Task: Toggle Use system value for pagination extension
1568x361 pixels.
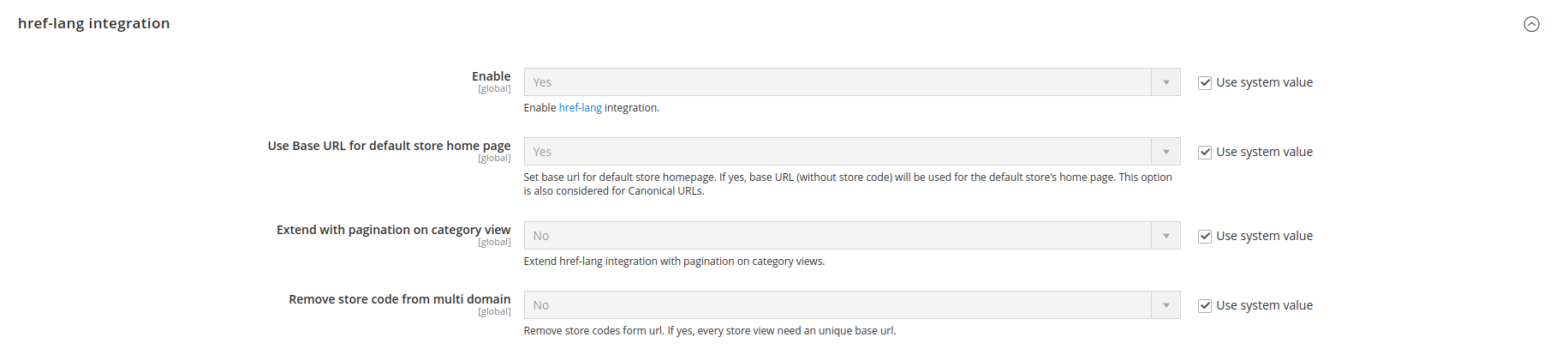Action: pyautogui.click(x=1205, y=237)
